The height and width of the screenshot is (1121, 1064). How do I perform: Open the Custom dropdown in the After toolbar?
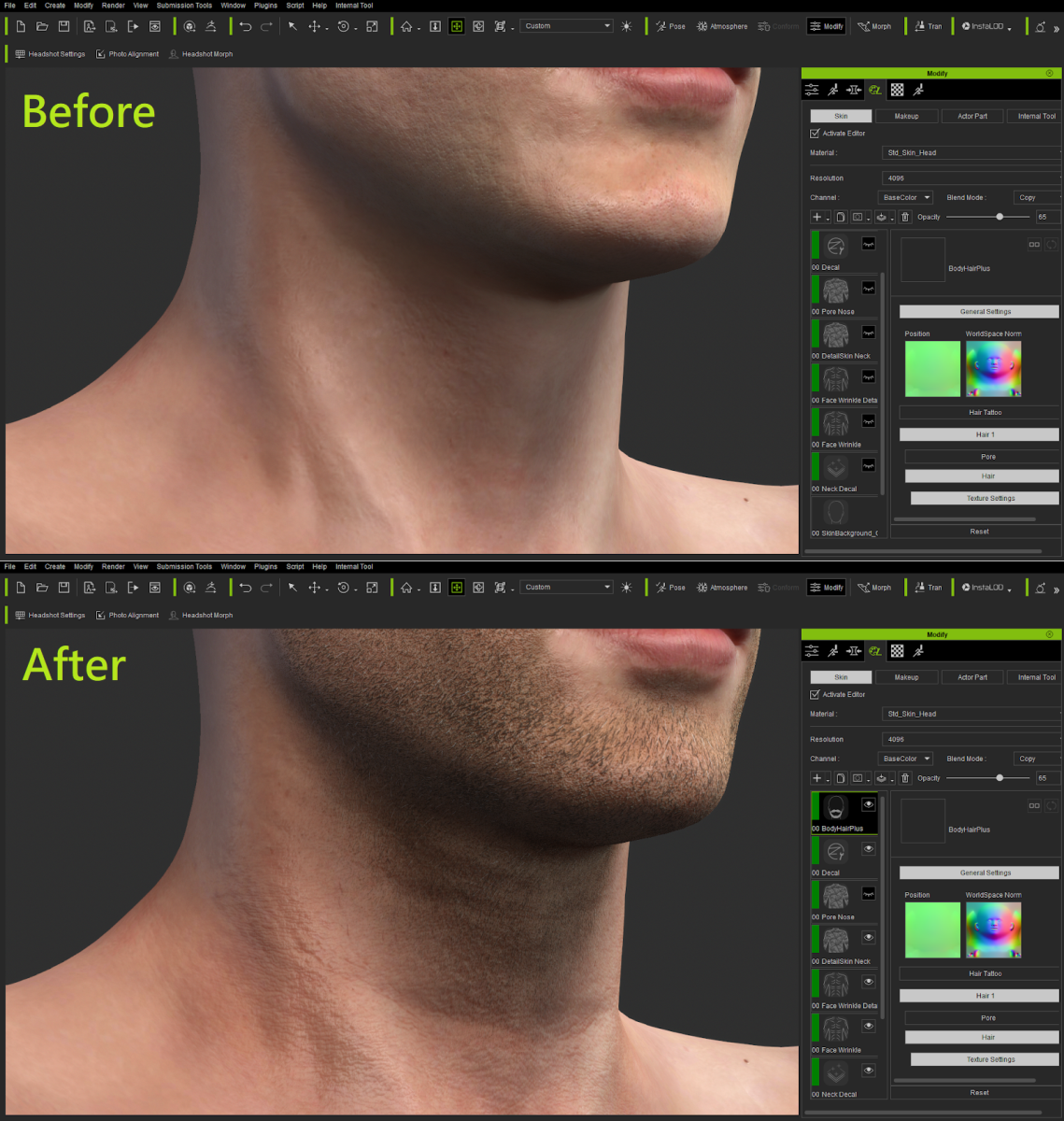[566, 588]
